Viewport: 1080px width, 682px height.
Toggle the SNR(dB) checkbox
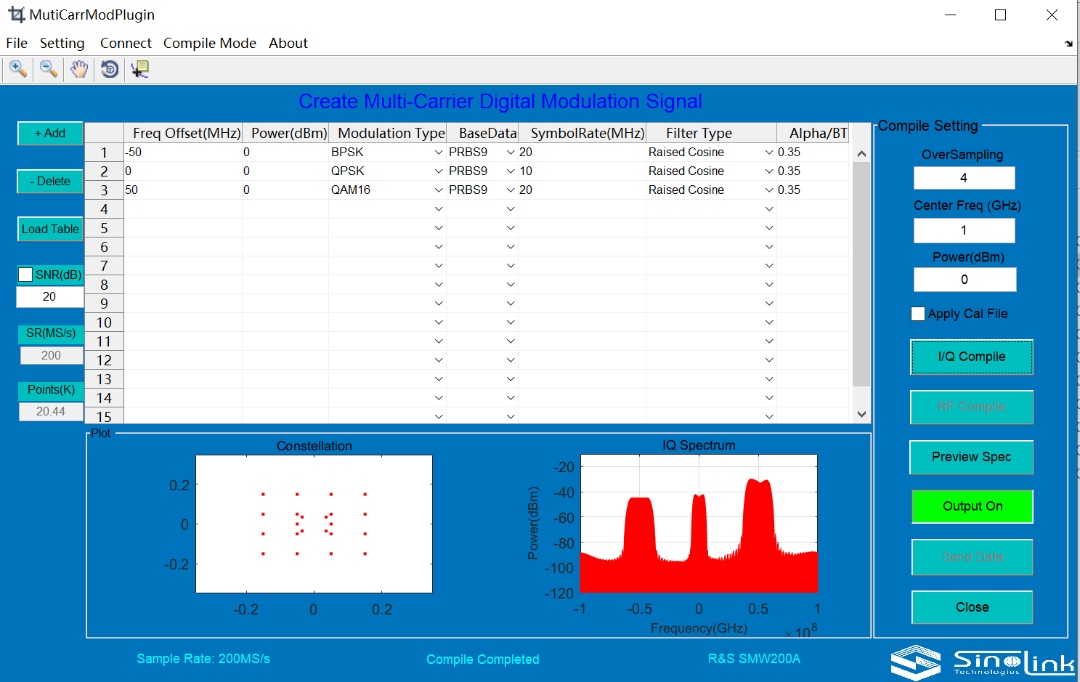tap(25, 275)
